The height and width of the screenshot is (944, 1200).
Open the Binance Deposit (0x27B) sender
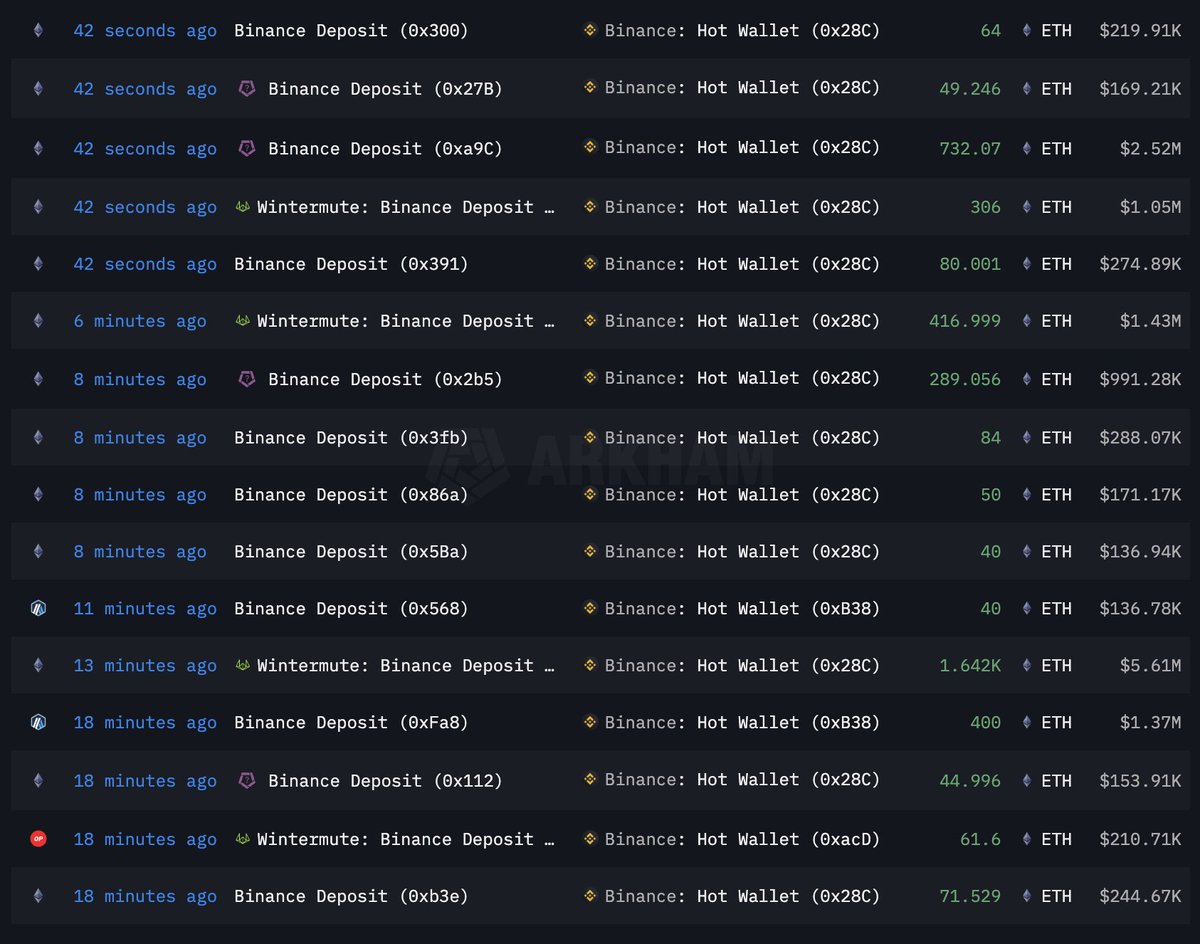(385, 89)
